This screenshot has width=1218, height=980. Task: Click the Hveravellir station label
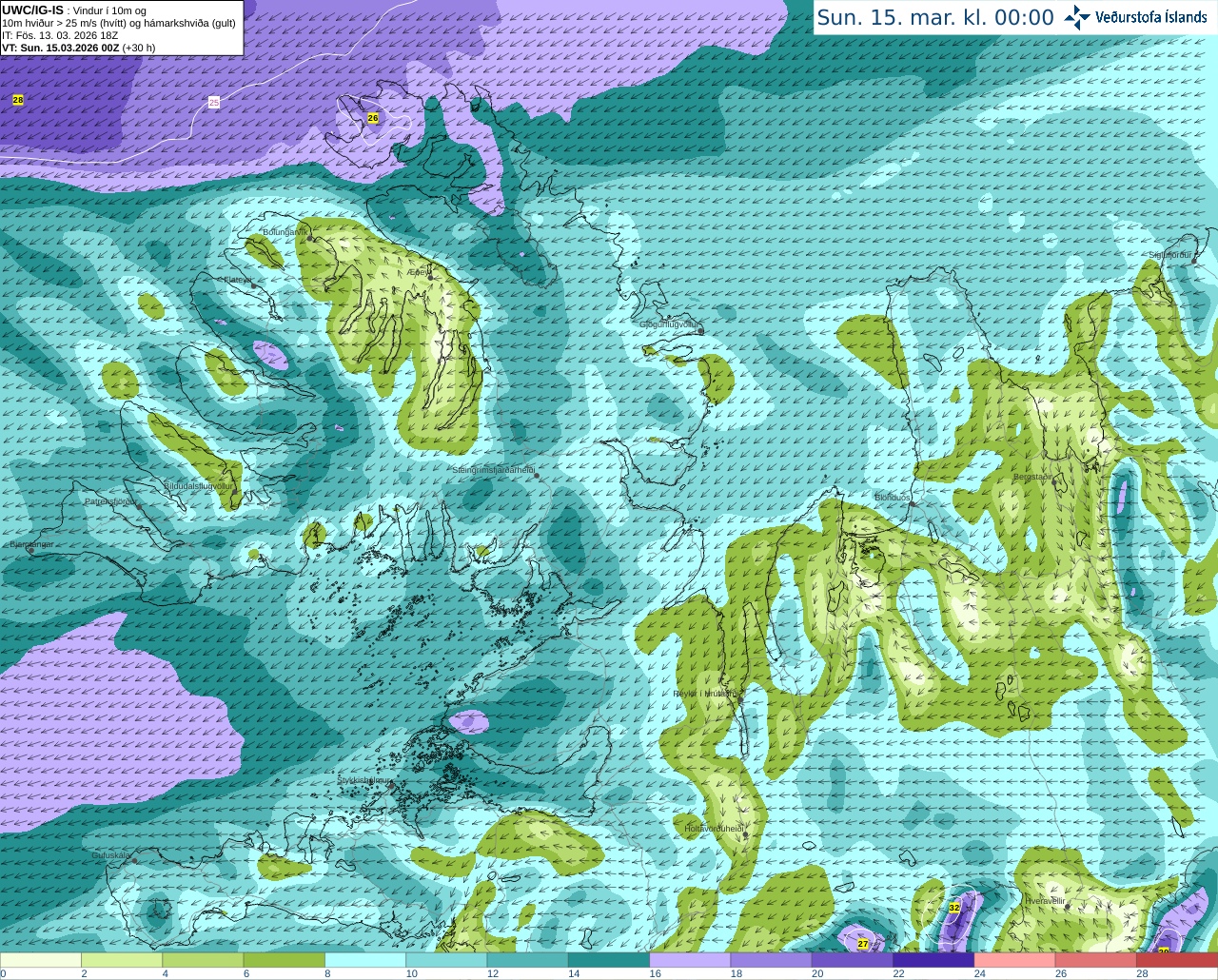[x=1046, y=900]
